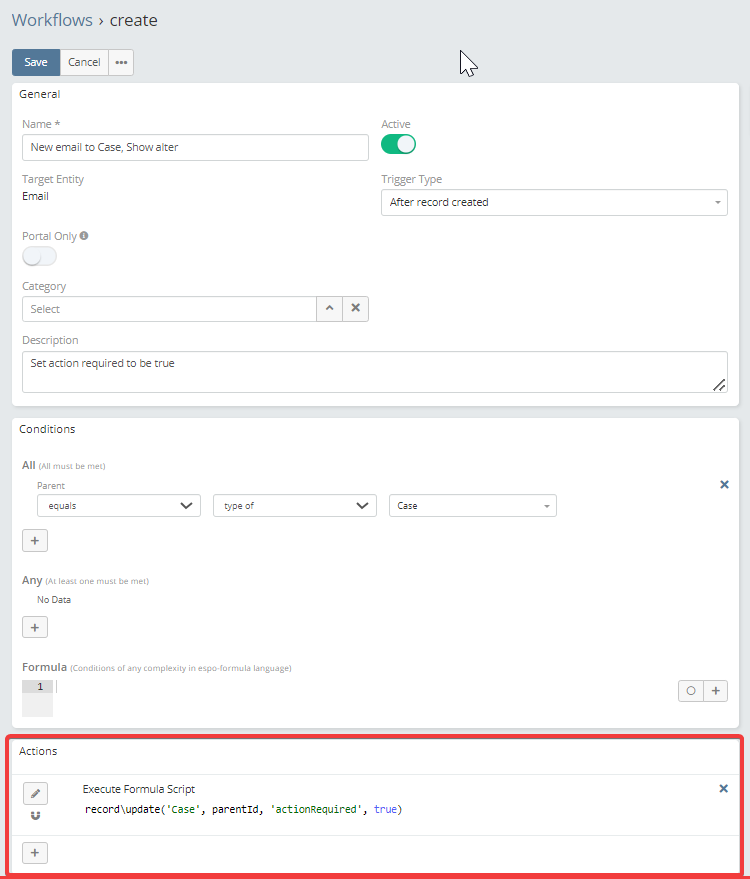This screenshot has height=879, width=750.
Task: Save the workflow
Action: tap(36, 62)
